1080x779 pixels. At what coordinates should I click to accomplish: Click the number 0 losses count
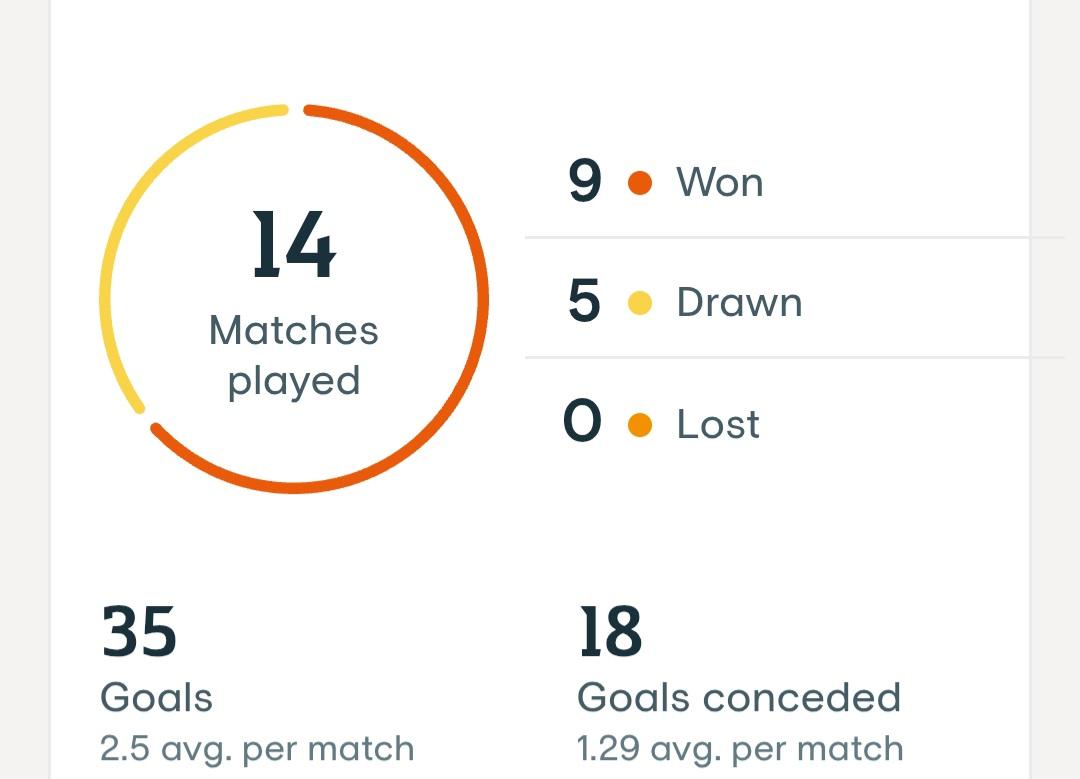pos(582,420)
